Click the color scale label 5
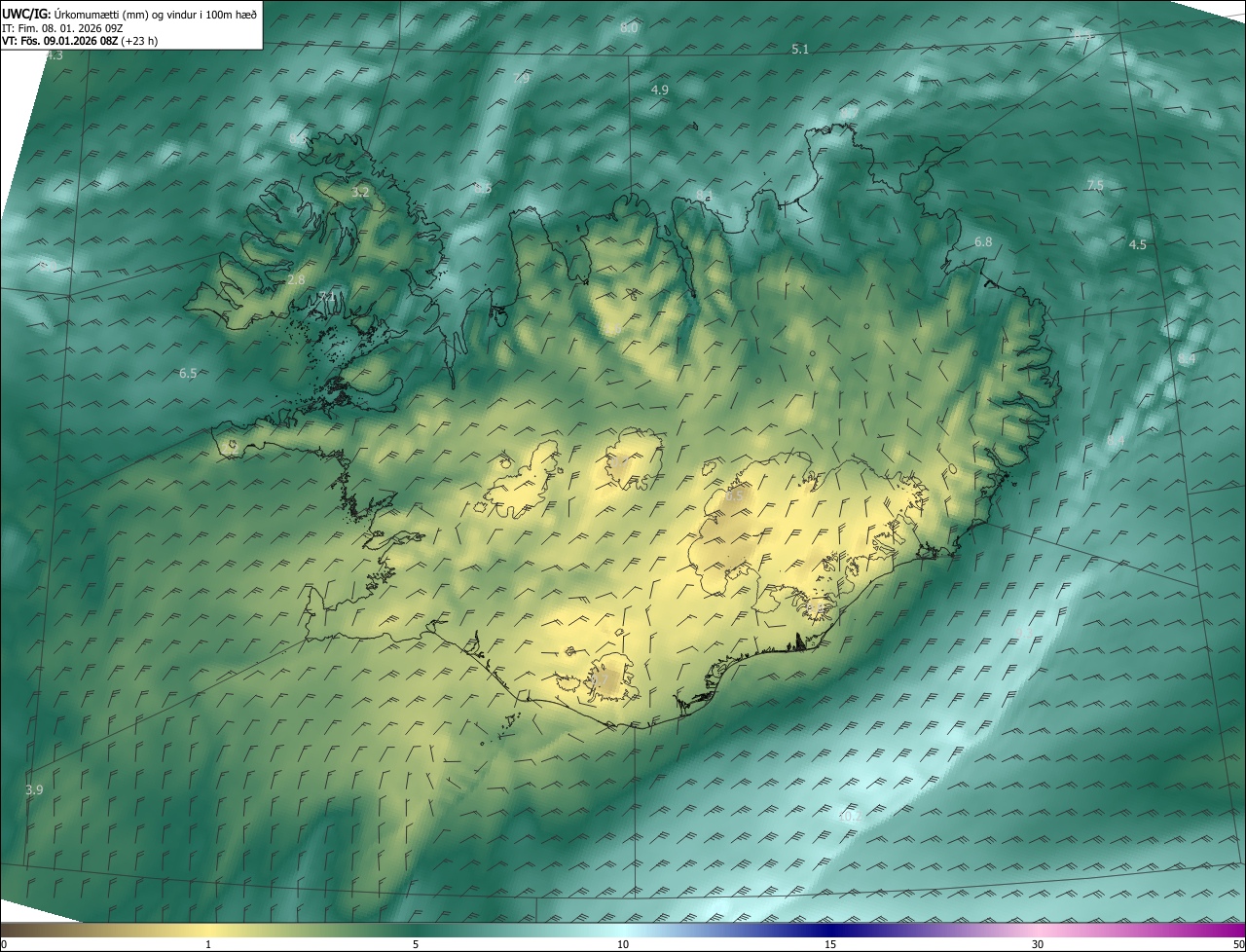 [x=416, y=945]
